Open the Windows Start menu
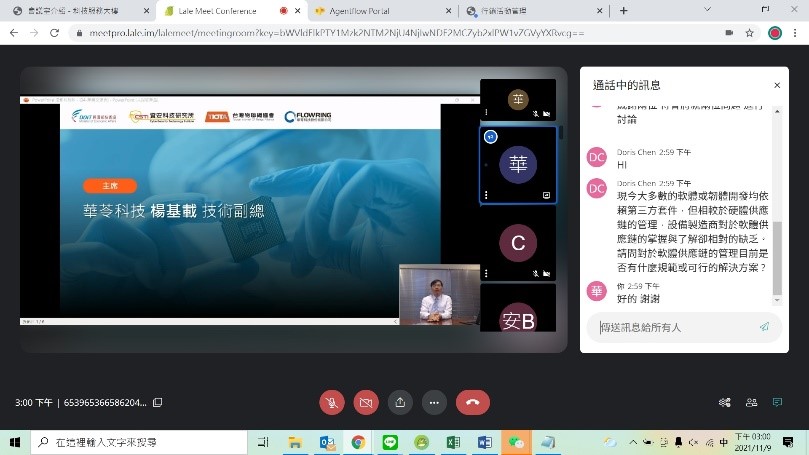Screen dimensions: 809x455 [x=15, y=442]
